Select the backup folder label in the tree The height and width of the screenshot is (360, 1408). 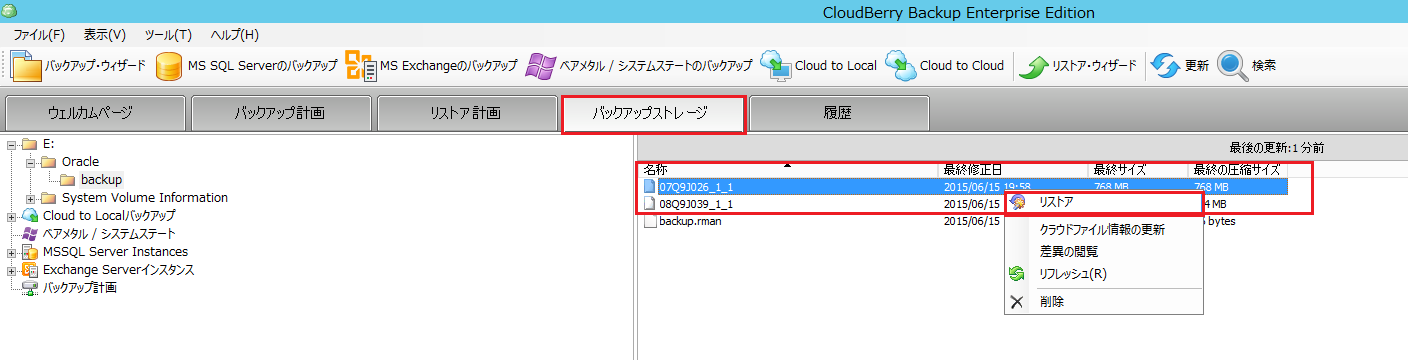click(x=102, y=180)
